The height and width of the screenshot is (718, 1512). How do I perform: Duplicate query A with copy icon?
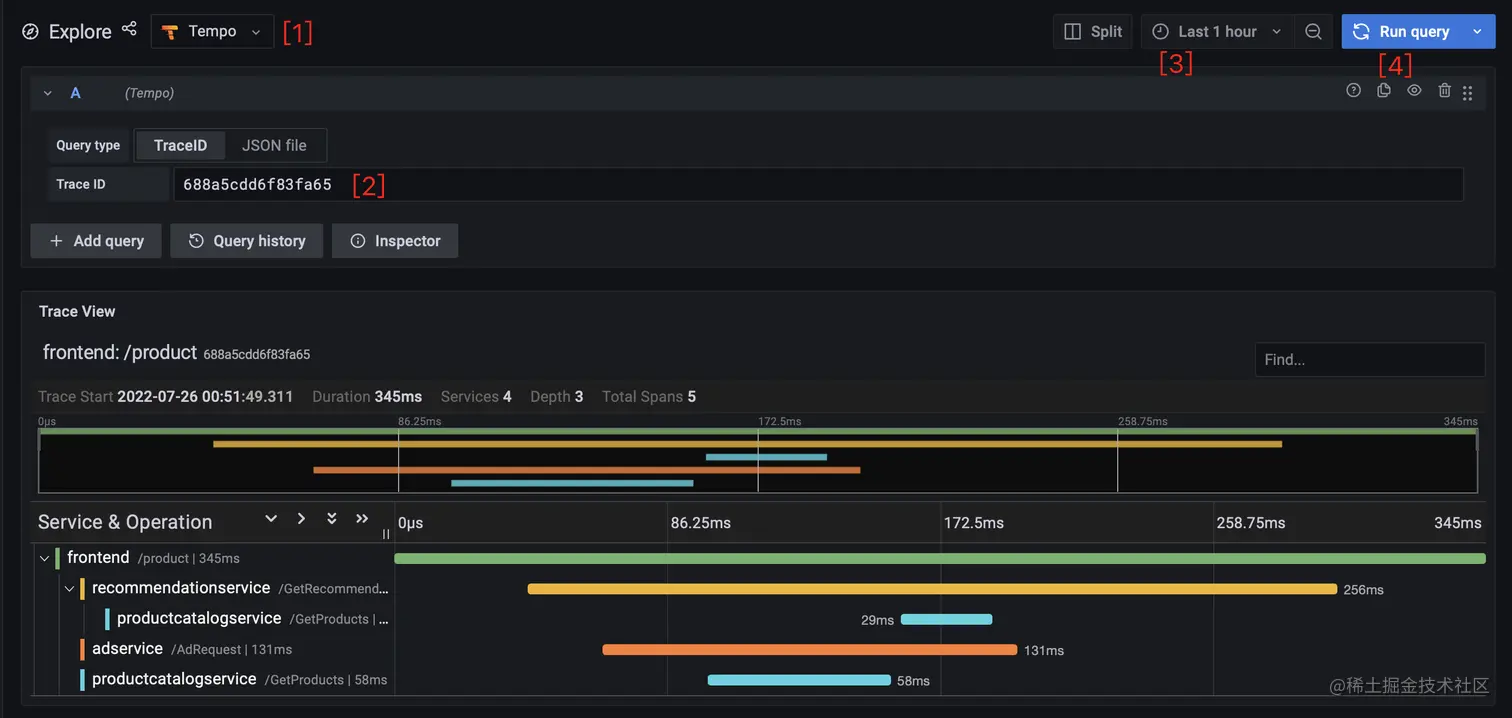click(x=1384, y=90)
